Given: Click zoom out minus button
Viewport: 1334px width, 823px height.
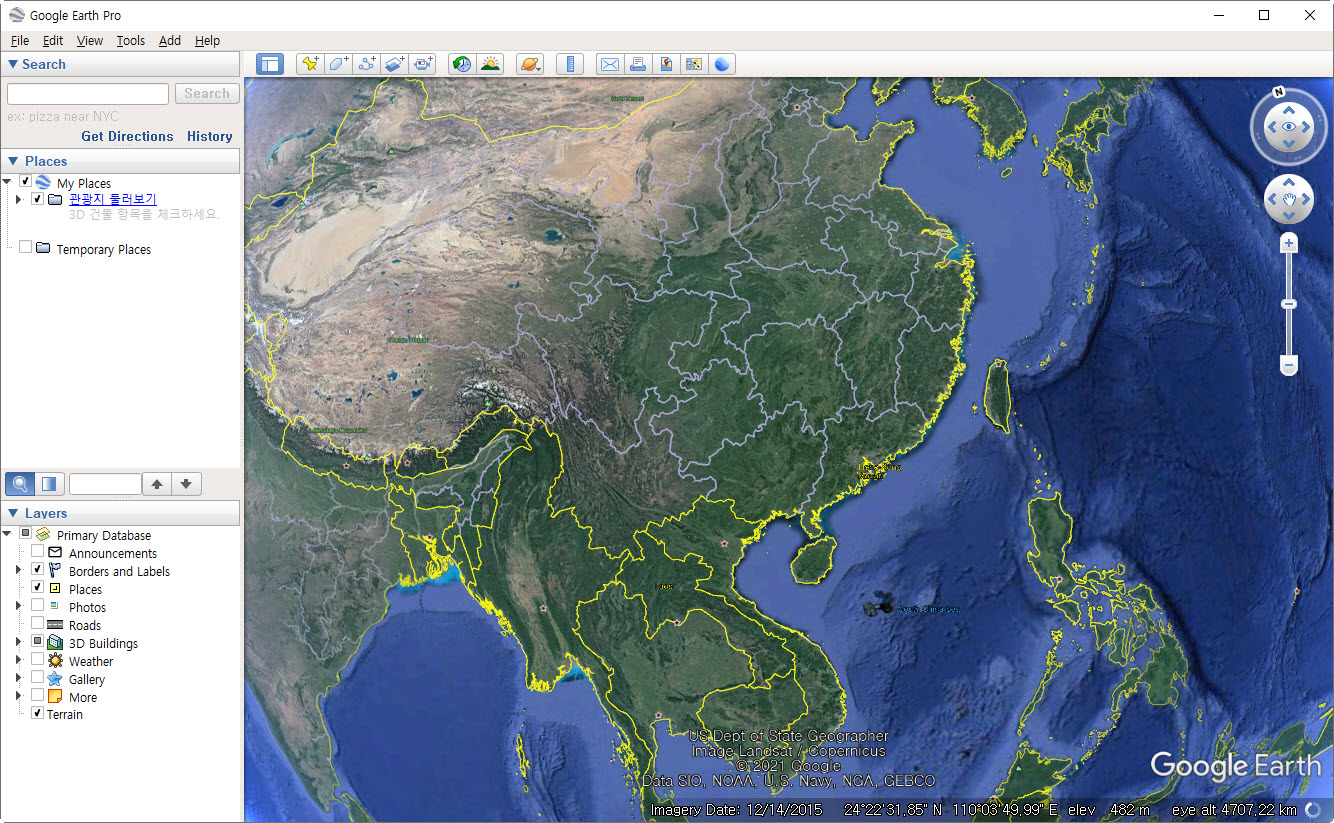Looking at the screenshot, I should (x=1289, y=366).
